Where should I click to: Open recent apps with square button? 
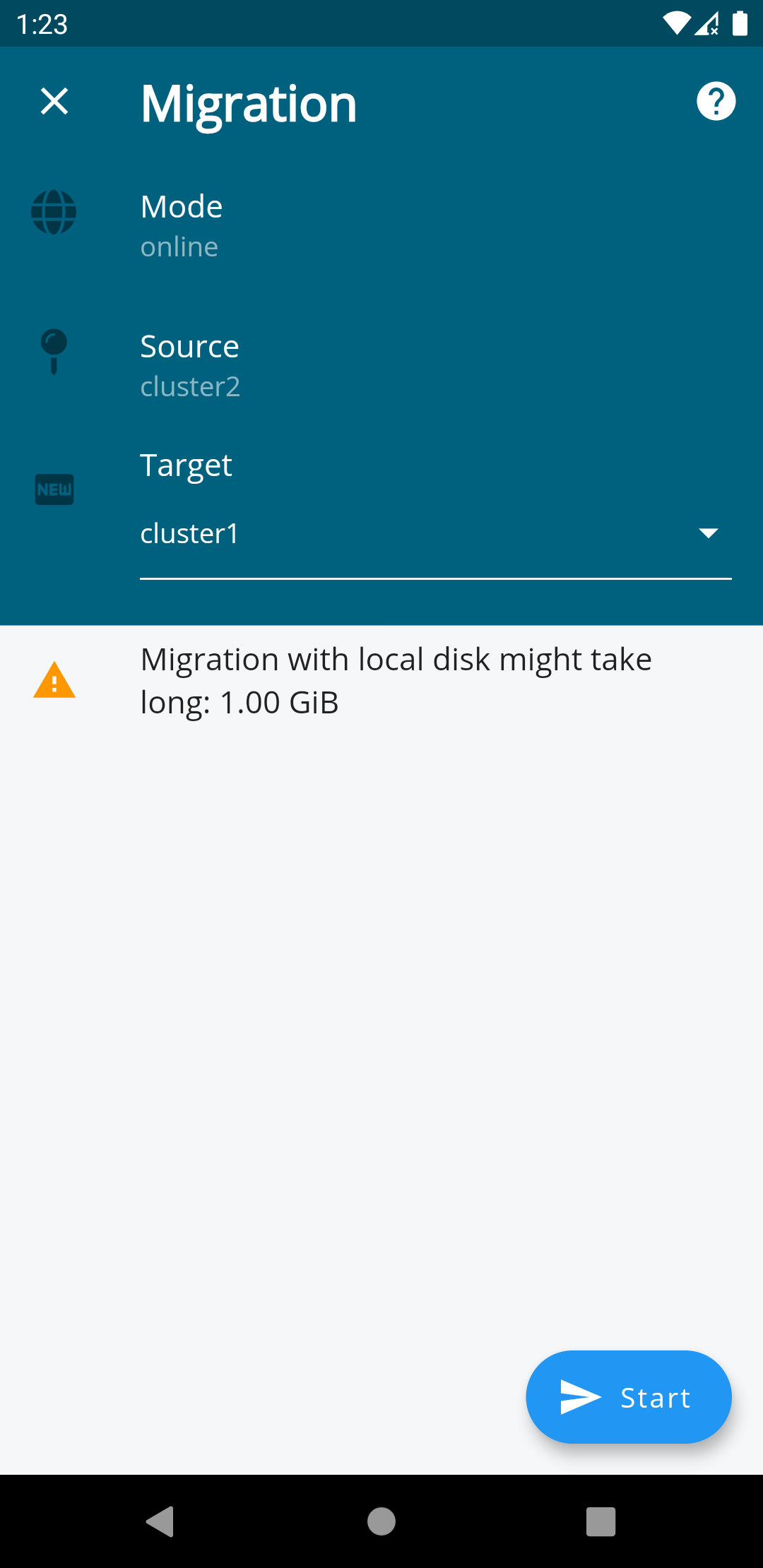[601, 1521]
